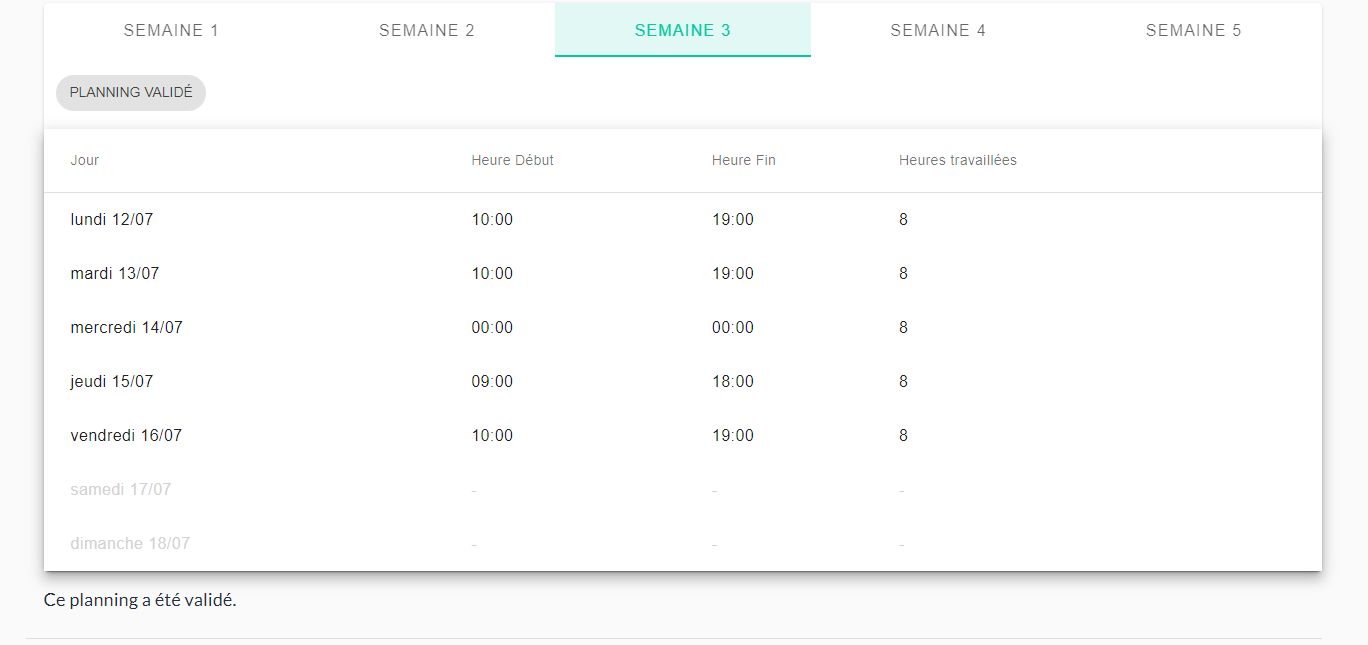The height and width of the screenshot is (645, 1368).
Task: Click the Heures travaillées column header
Action: pyautogui.click(x=958, y=160)
